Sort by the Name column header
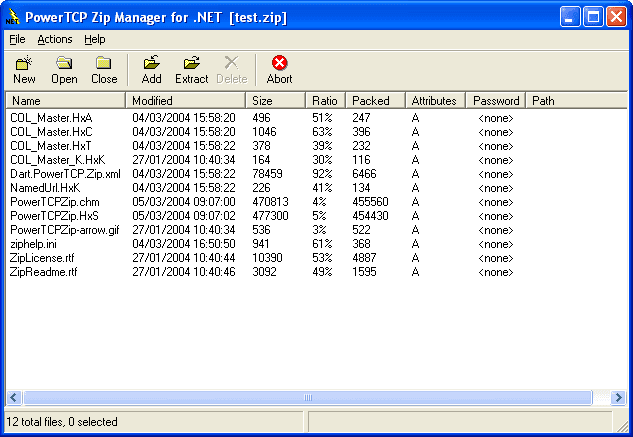The width and height of the screenshot is (633, 437). pos(65,101)
